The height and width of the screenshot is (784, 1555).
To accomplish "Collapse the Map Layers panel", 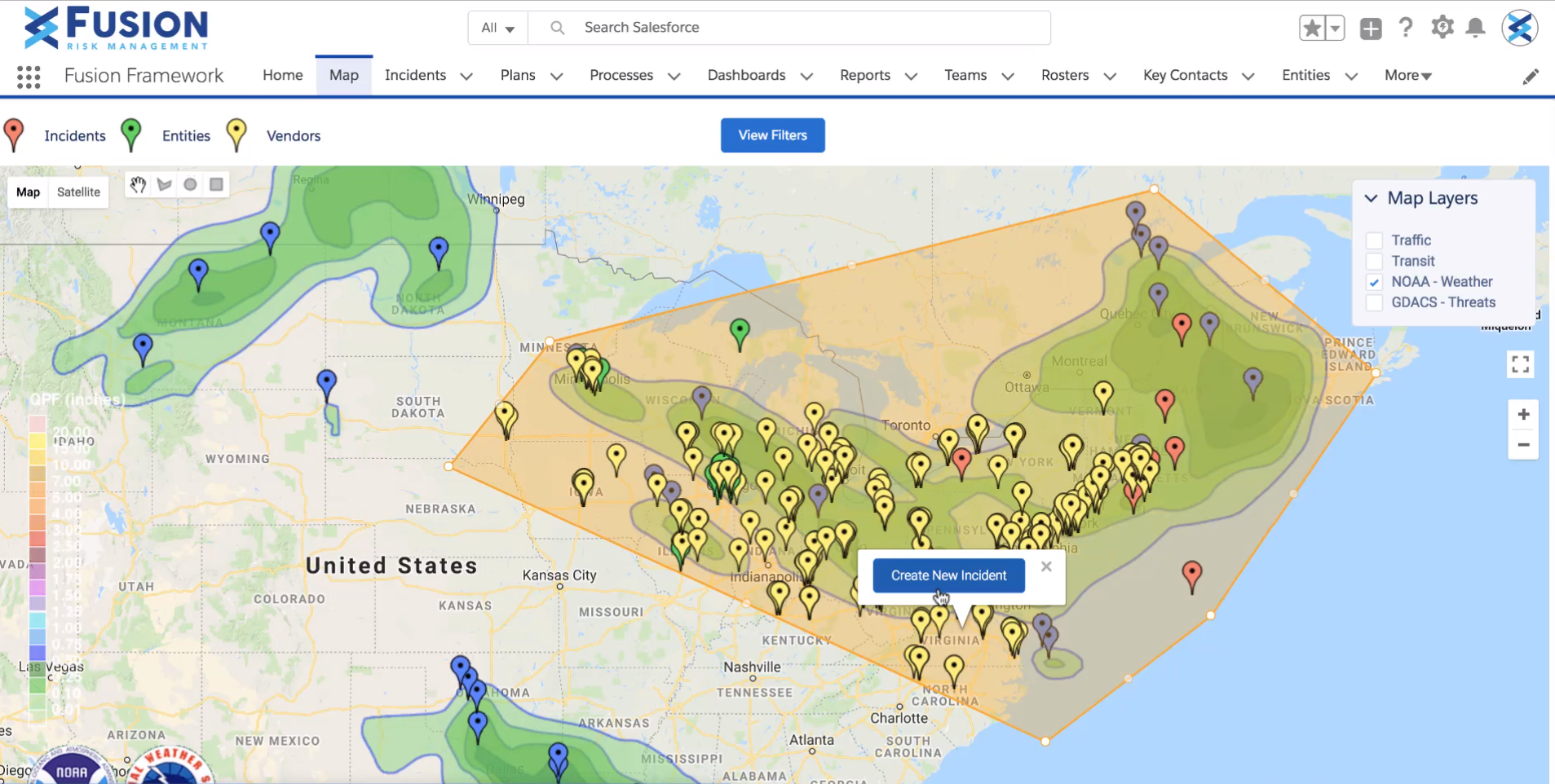I will [x=1371, y=198].
